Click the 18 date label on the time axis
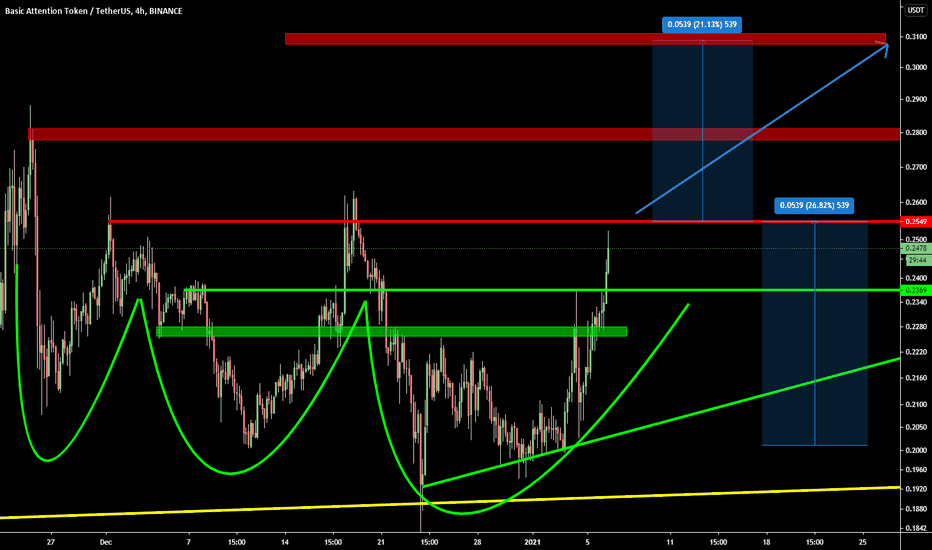 [767, 542]
